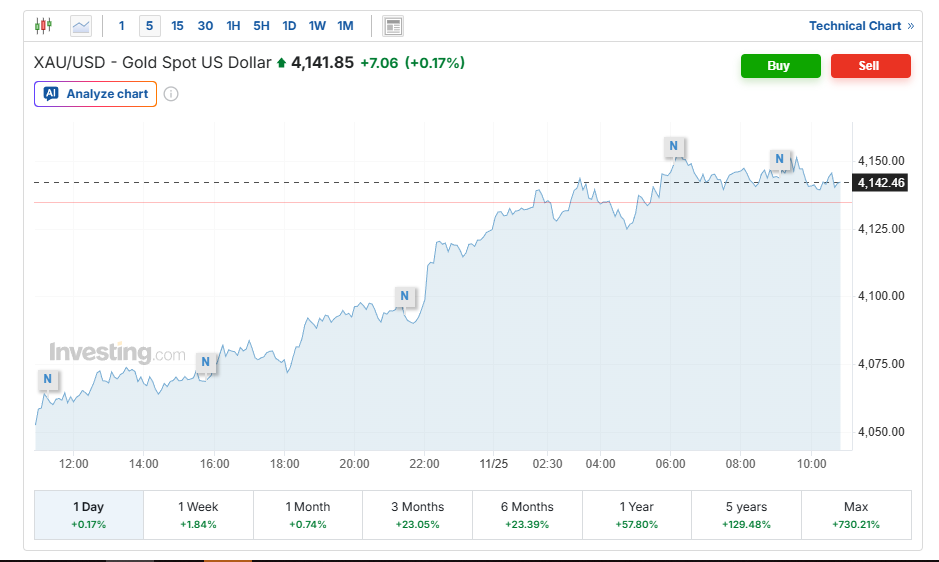
Task: Select the 1 minute interval
Action: tap(122, 26)
